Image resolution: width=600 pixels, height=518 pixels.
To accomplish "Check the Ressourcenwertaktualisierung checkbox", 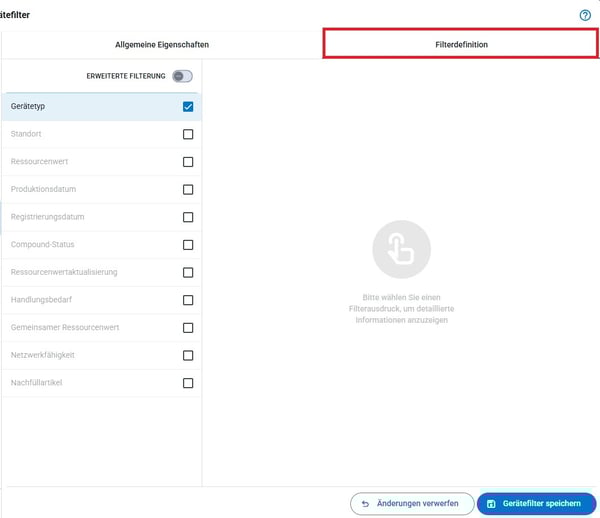I will coord(188,272).
